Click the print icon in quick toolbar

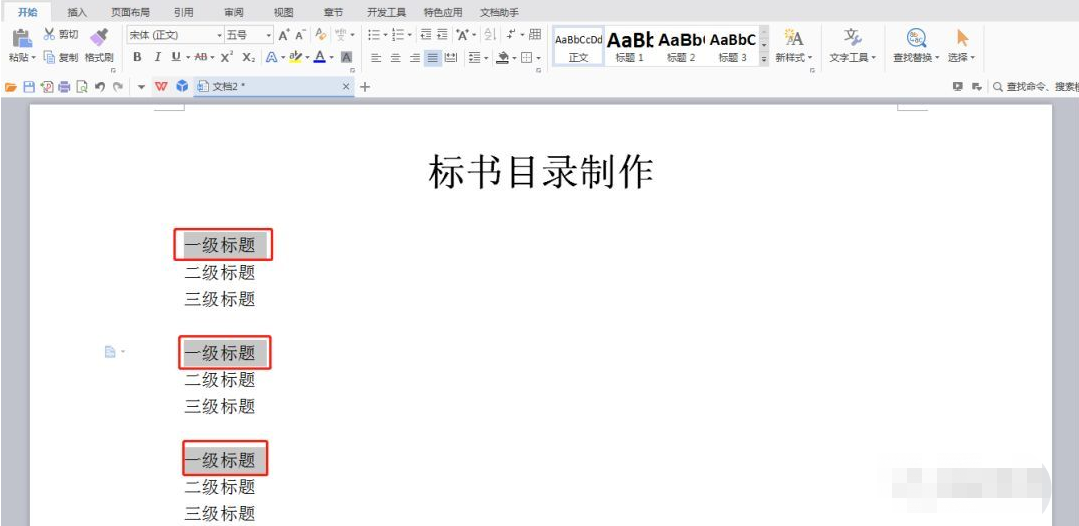64,87
